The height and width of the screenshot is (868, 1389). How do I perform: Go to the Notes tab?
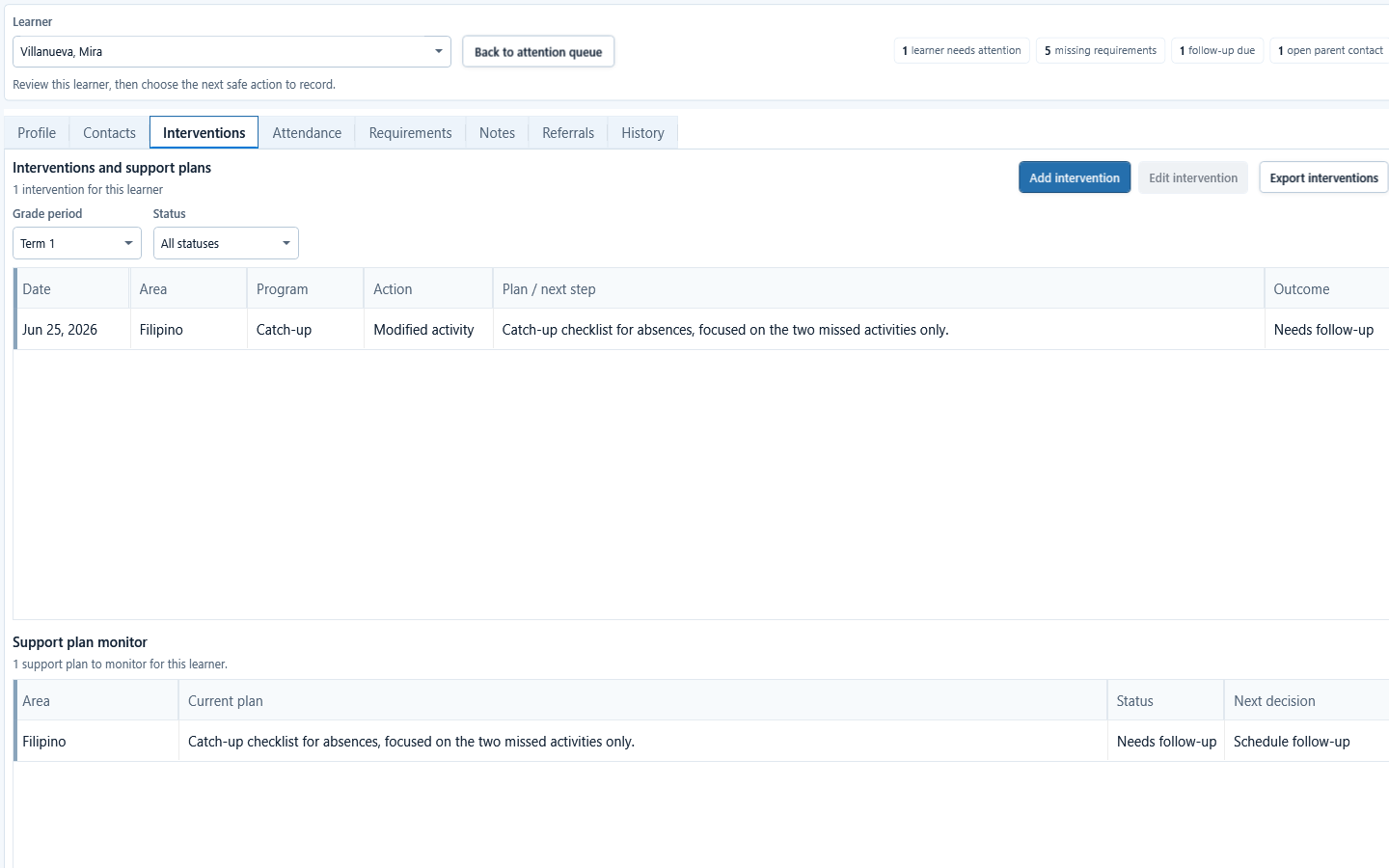click(497, 133)
